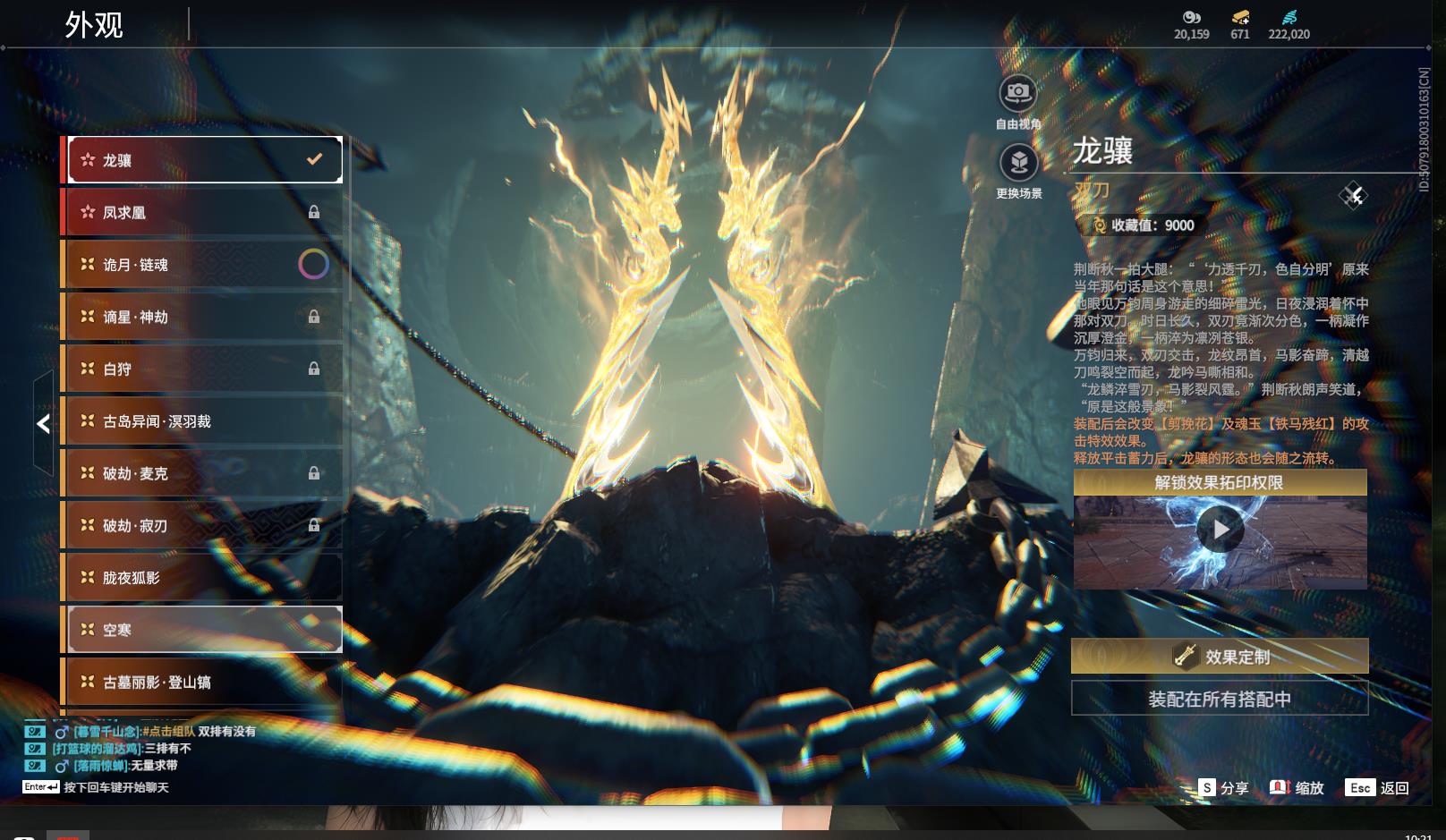Click the 外观 appearance page title
Image resolution: width=1446 pixels, height=840 pixels.
click(x=94, y=25)
